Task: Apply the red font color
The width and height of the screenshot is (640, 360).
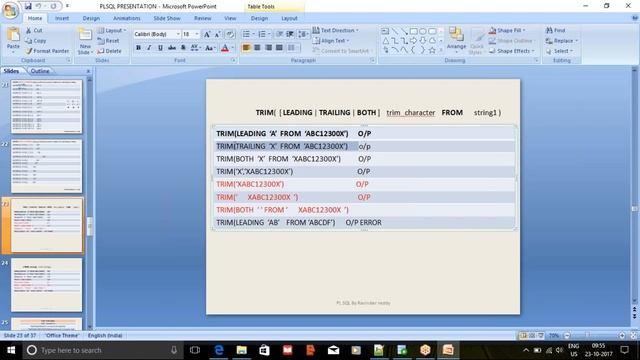Action: 225,48
